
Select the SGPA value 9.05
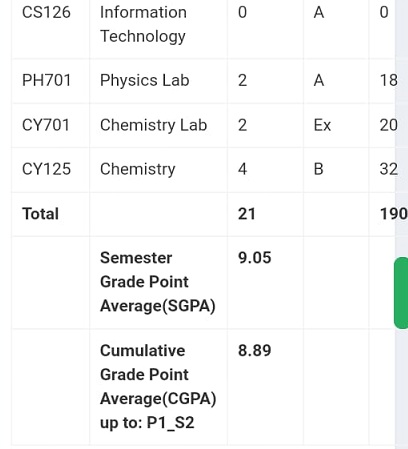pyautogui.click(x=255, y=258)
